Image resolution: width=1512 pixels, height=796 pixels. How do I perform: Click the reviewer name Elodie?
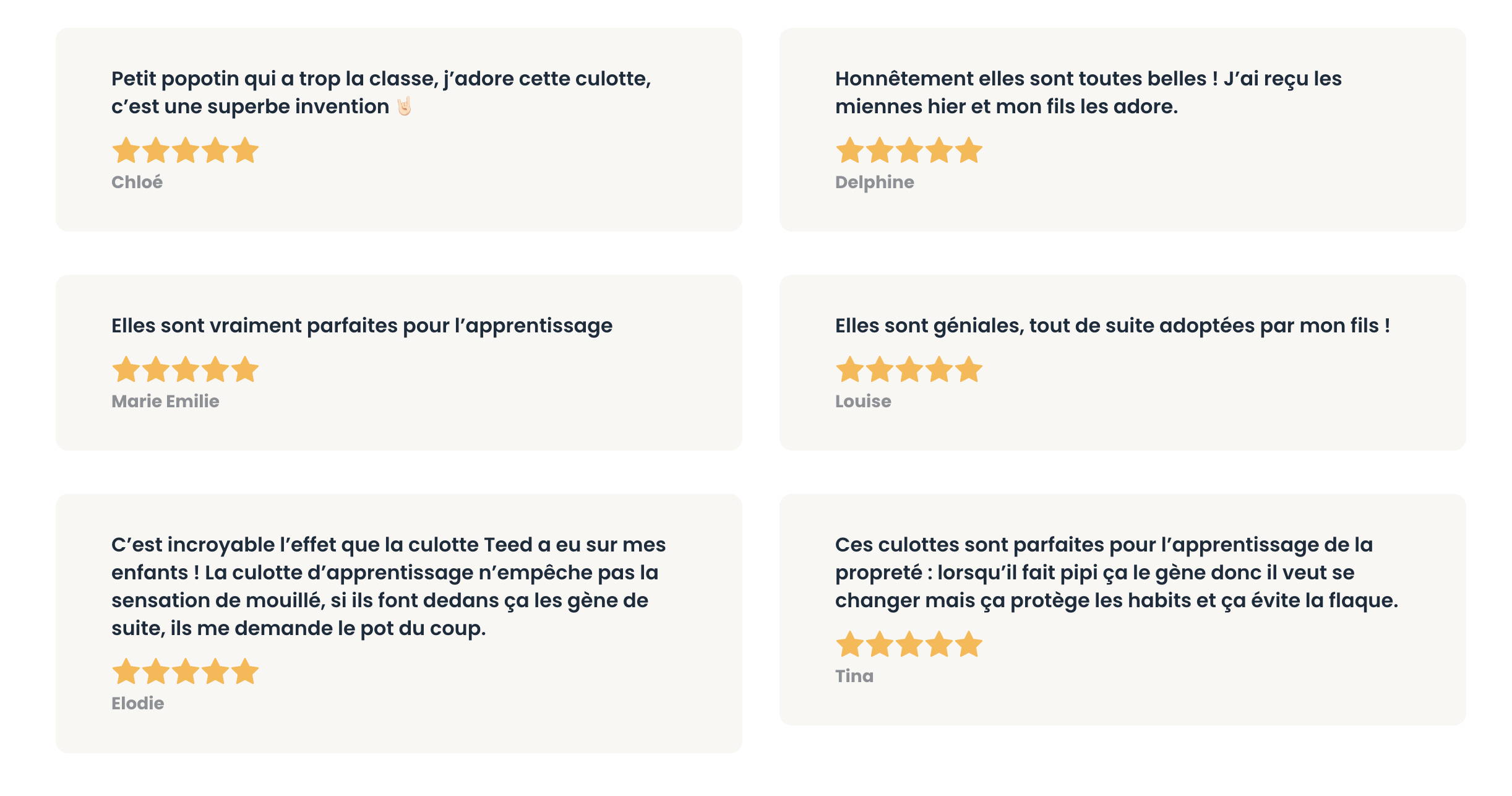tap(137, 703)
